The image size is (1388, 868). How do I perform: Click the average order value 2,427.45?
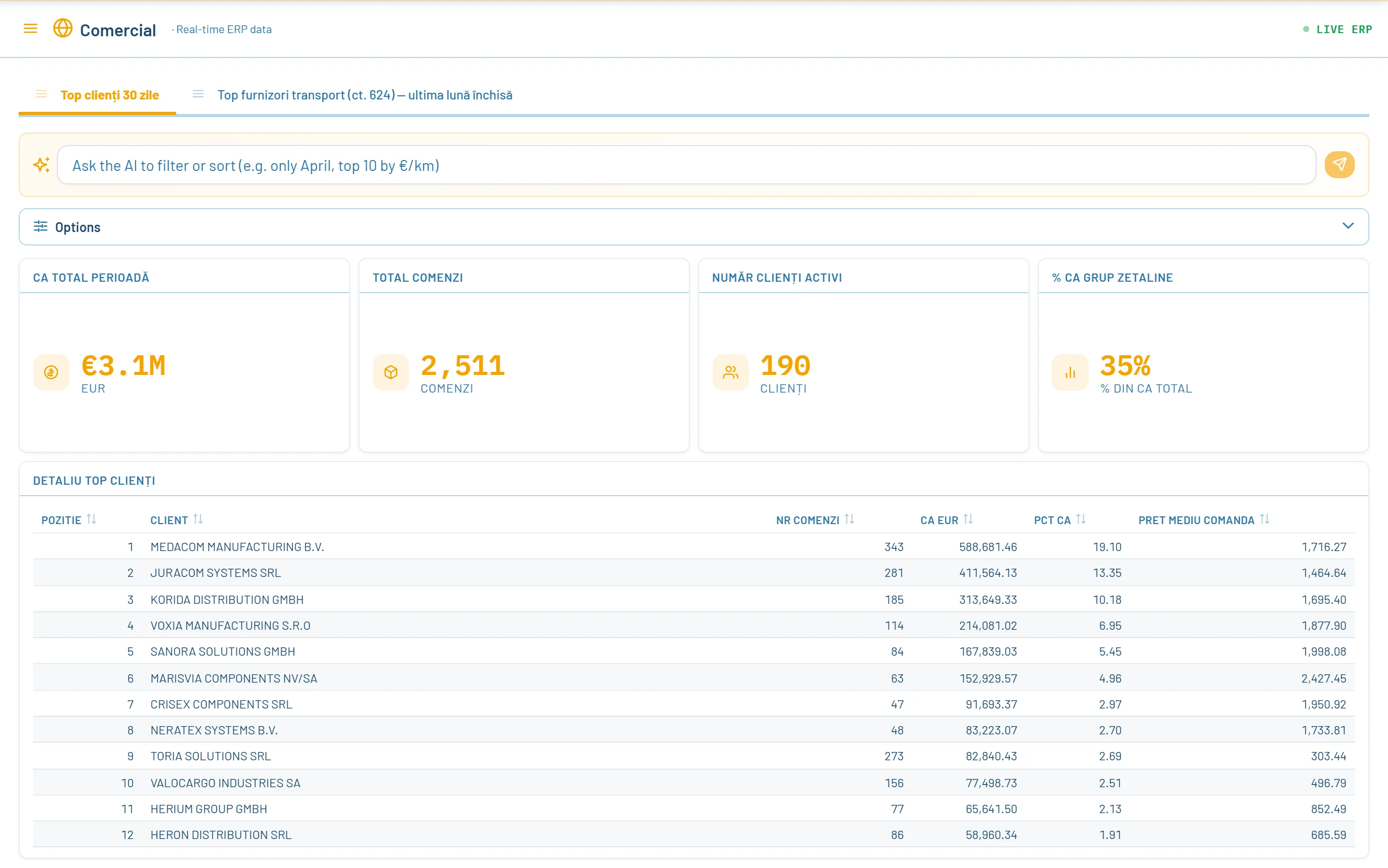(1323, 678)
